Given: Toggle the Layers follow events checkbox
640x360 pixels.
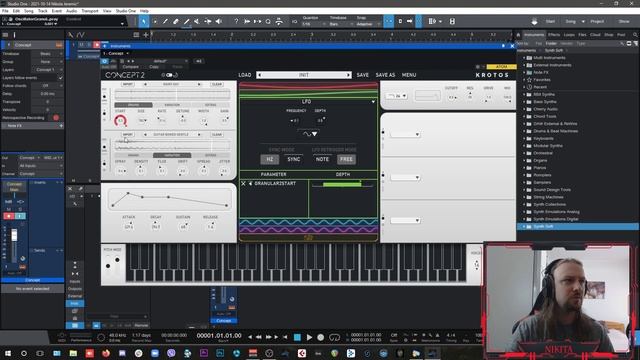Looking at the screenshot, I should coord(60,78).
